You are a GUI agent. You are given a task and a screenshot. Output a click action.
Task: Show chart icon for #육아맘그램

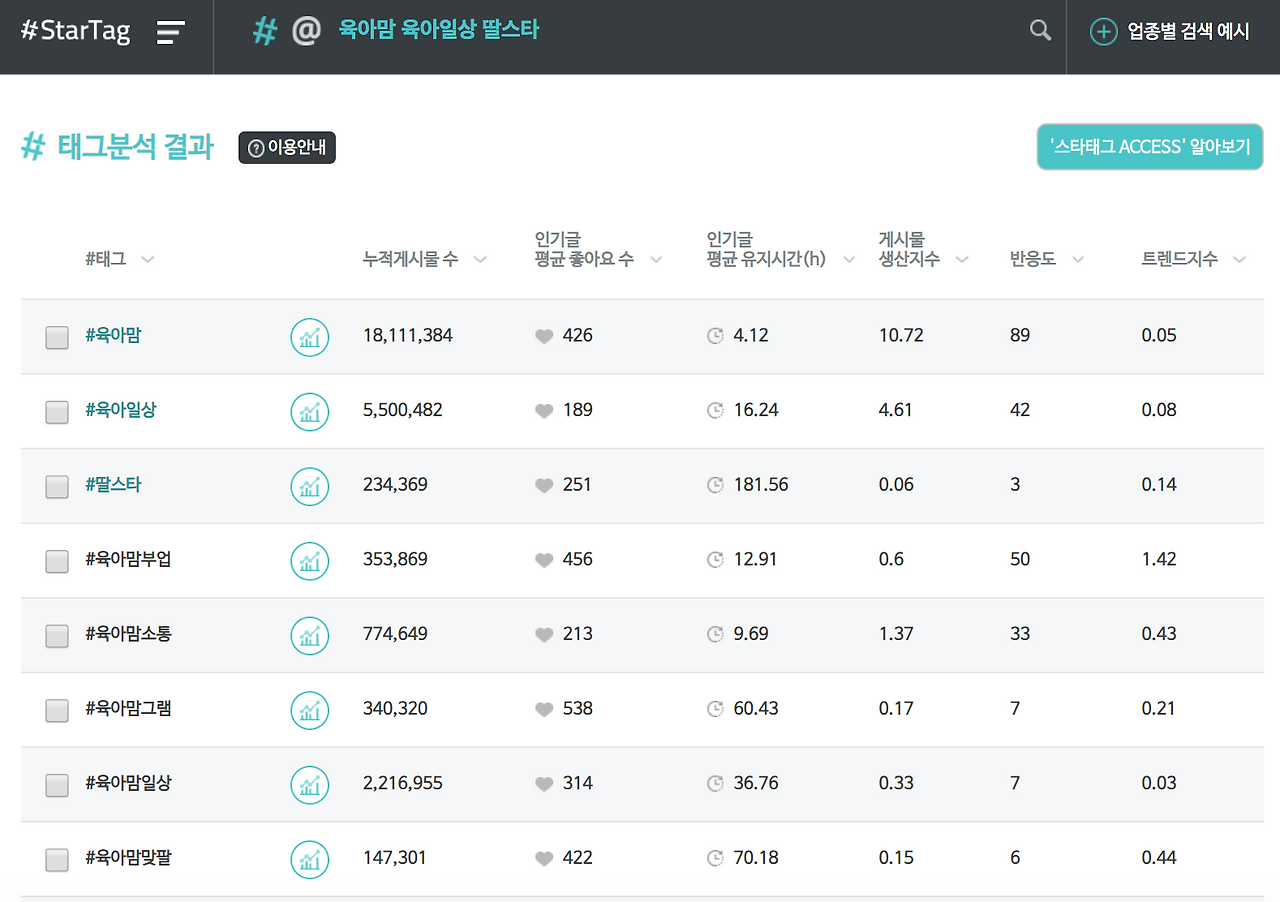click(310, 710)
